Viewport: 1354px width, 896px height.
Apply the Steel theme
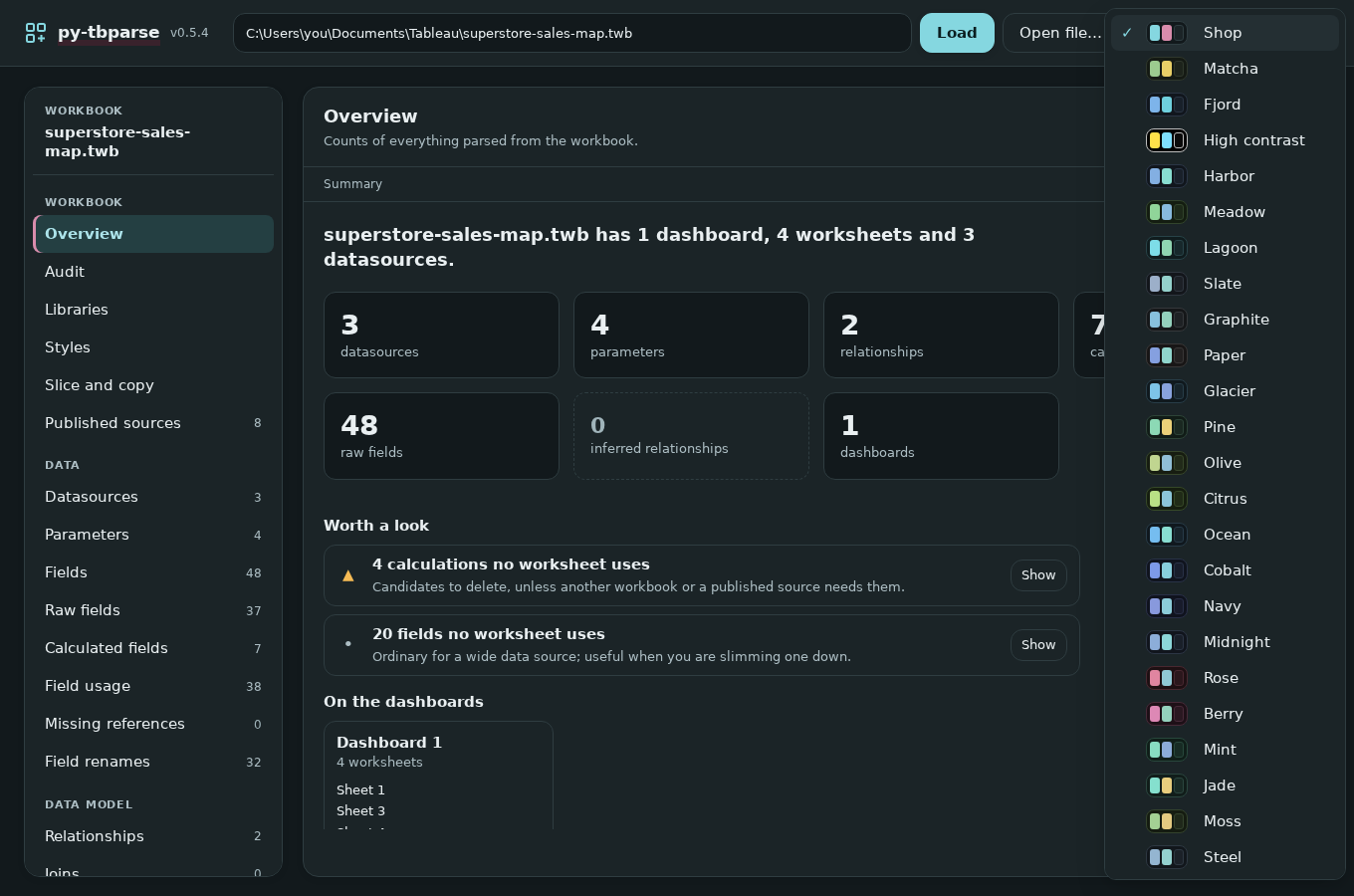[x=1225, y=857]
